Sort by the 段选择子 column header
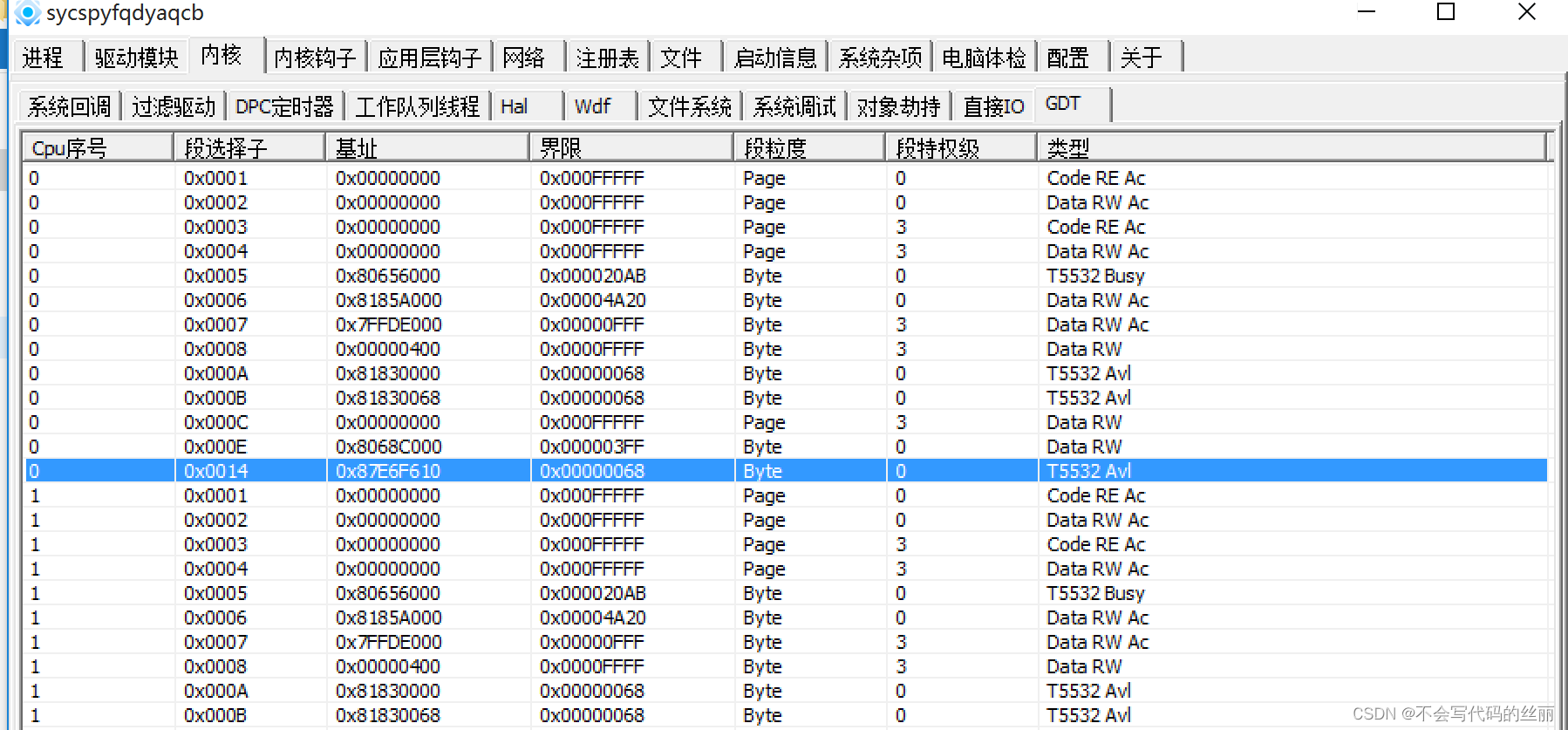This screenshot has height=730, width=1568. (x=249, y=148)
